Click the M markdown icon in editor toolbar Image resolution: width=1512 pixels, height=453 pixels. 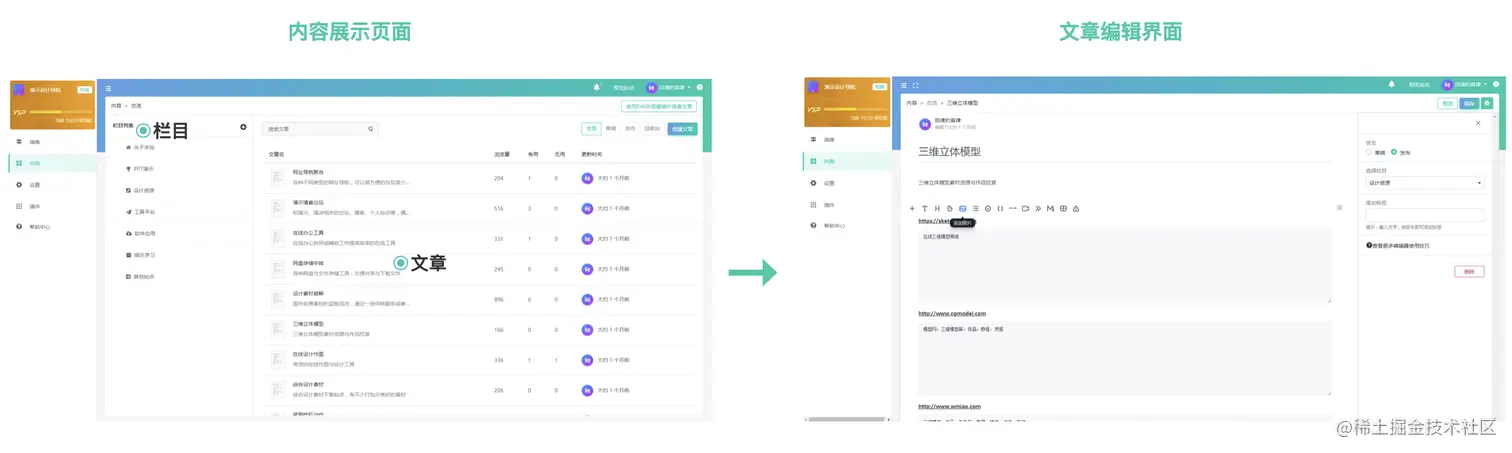[1050, 208]
